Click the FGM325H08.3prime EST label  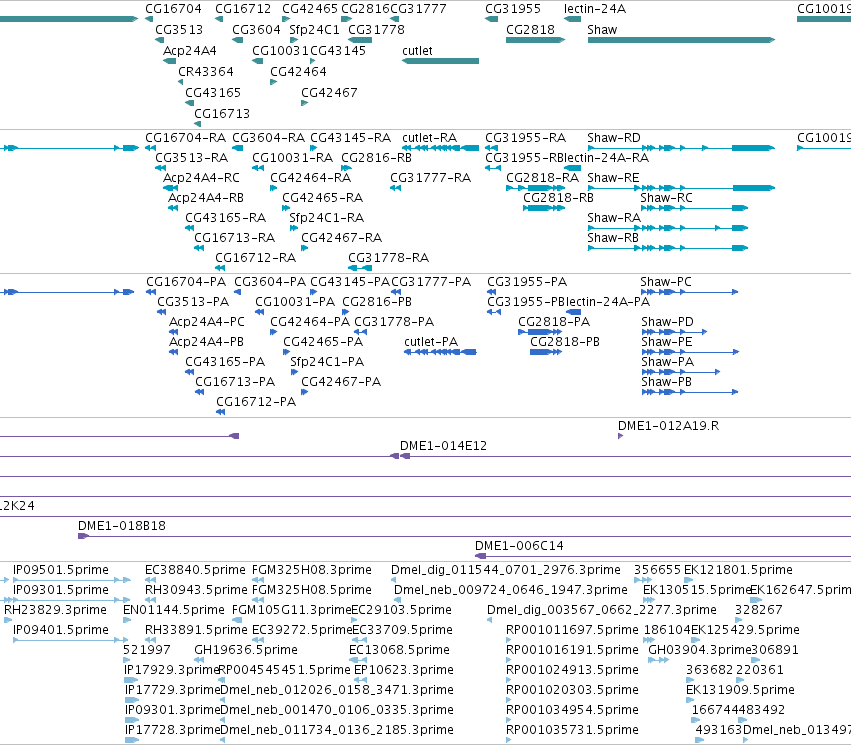[x=312, y=570]
